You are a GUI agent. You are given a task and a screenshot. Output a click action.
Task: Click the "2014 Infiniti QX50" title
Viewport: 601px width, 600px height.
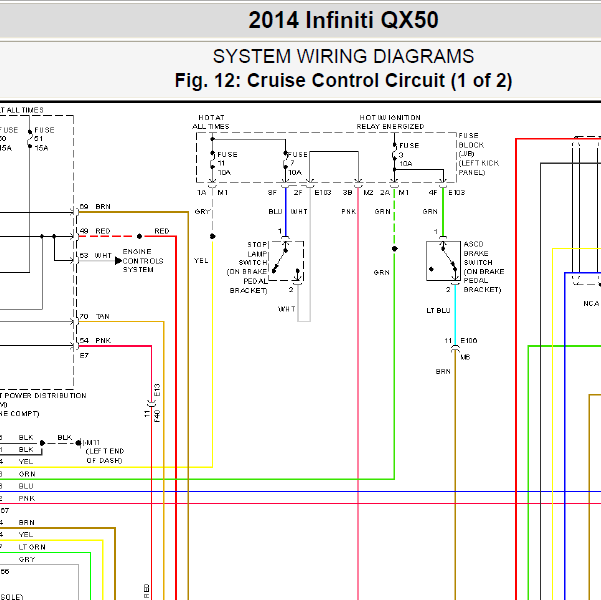[343, 20]
